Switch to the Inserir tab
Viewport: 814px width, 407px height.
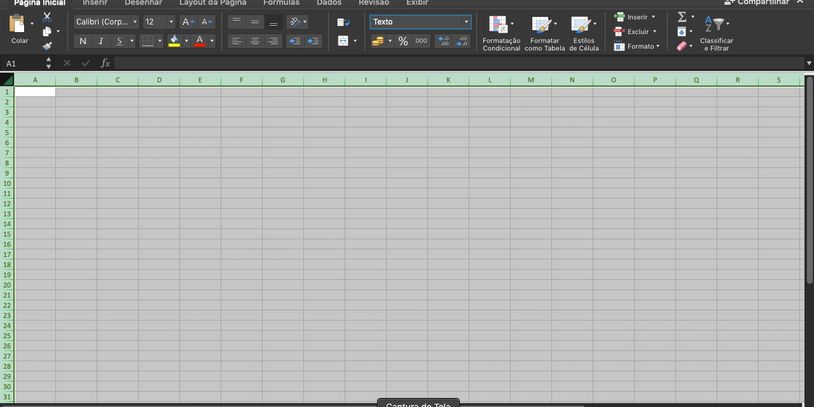[x=95, y=3]
